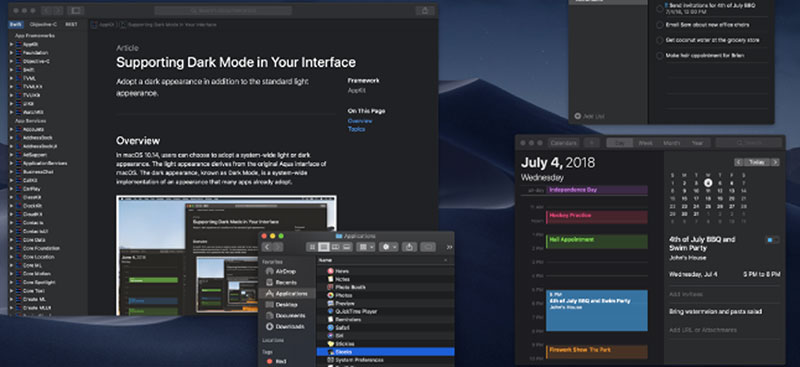The height and width of the screenshot is (367, 800).
Task: Go back in the Finder window
Action: tap(266, 247)
